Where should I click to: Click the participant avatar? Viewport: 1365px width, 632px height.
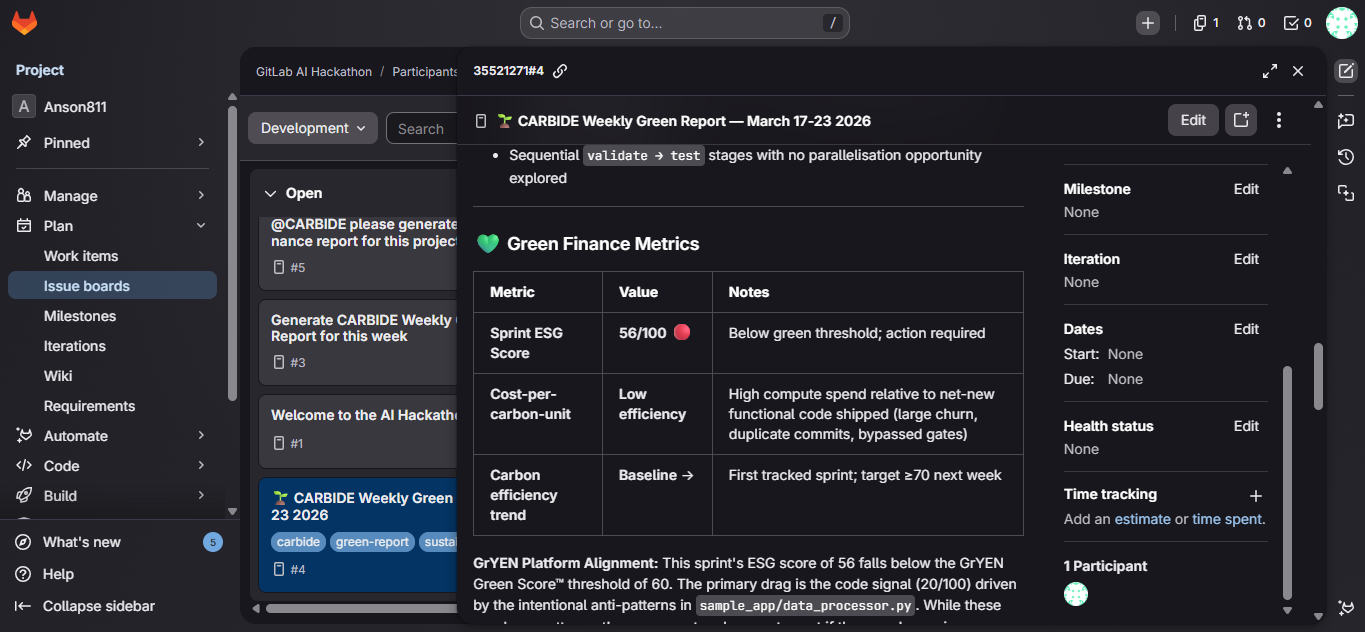pyautogui.click(x=1076, y=594)
